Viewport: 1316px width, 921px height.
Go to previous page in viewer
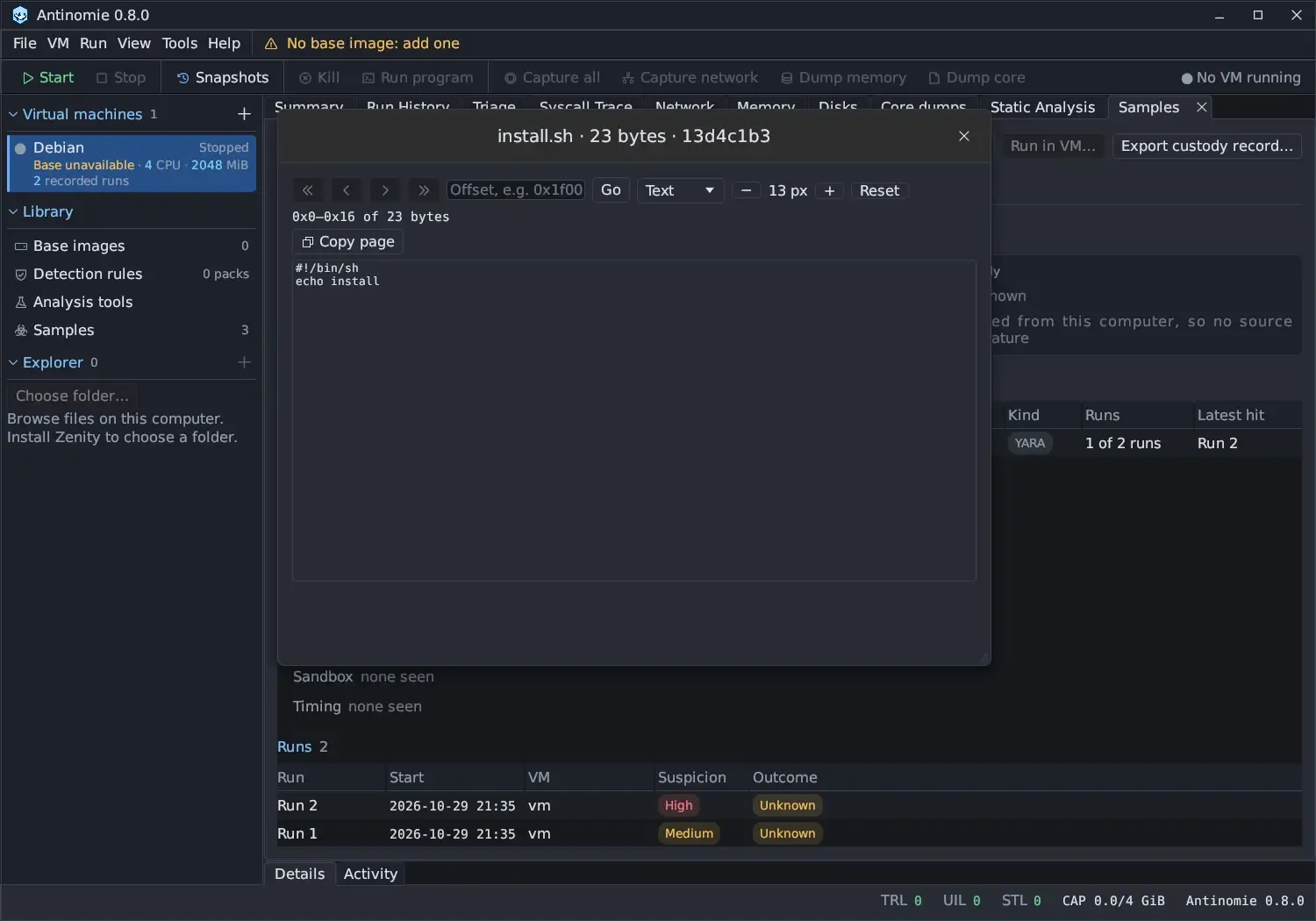pos(346,190)
